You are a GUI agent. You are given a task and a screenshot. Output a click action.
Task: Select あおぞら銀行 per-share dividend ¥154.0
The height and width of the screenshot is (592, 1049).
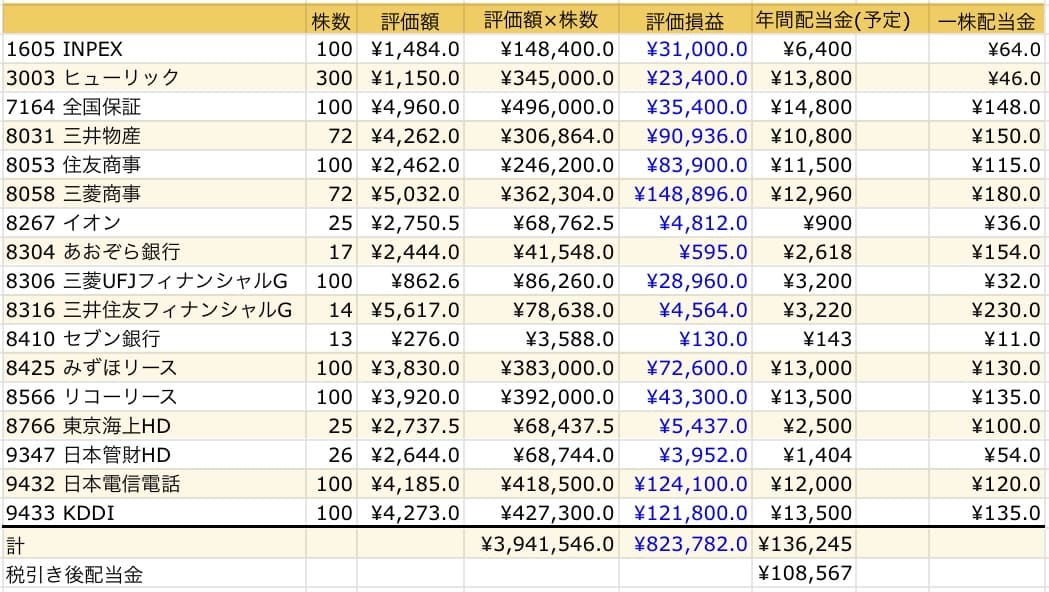tap(987, 252)
